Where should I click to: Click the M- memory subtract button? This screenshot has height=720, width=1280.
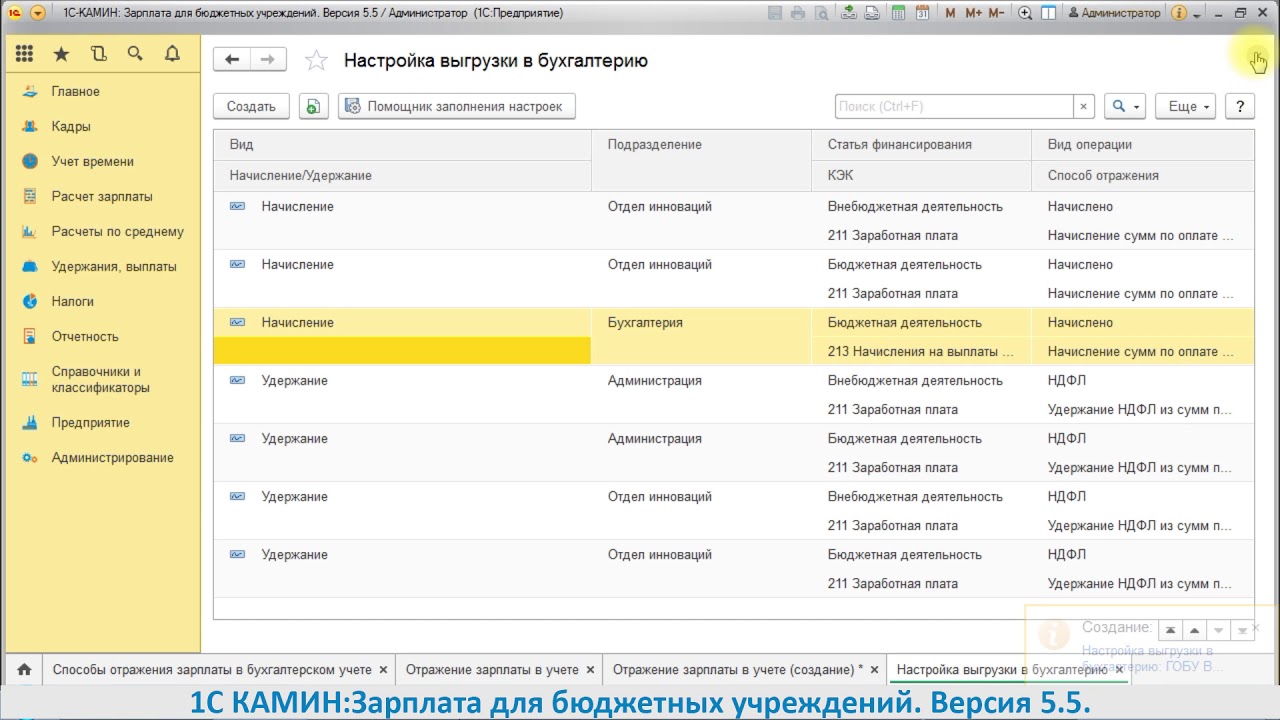pyautogui.click(x=997, y=13)
